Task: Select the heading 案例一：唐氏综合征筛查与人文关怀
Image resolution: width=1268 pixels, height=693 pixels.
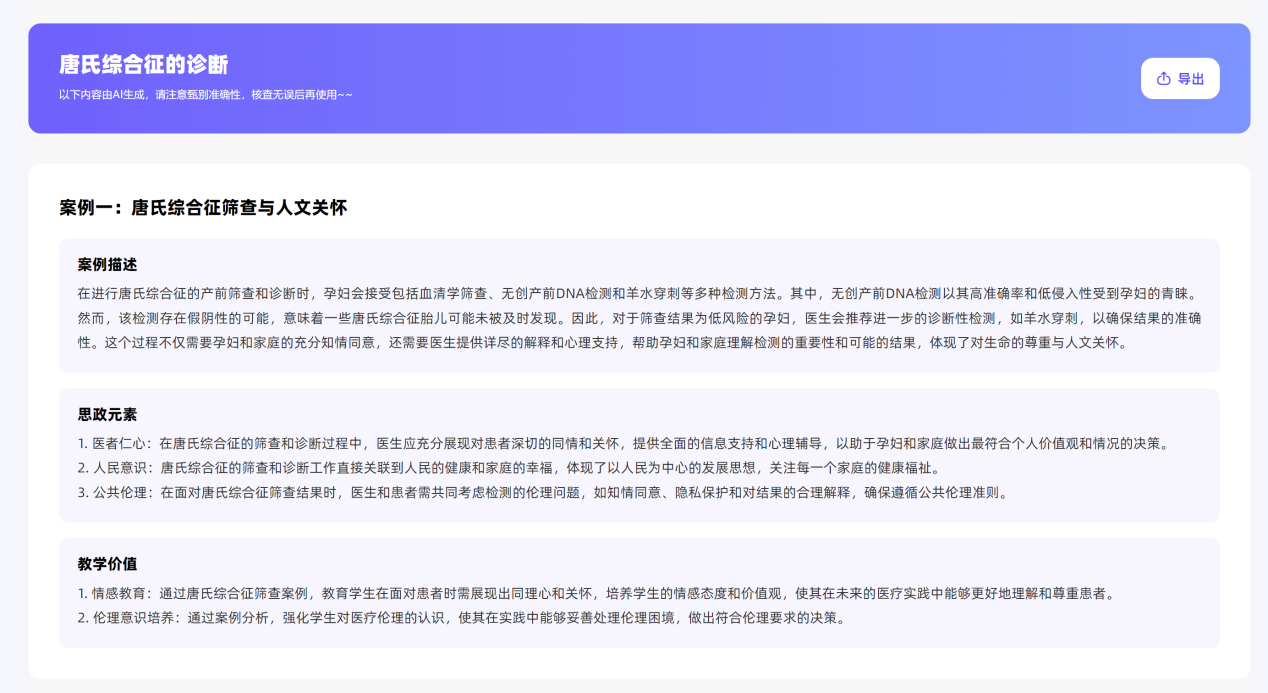Action: click(203, 208)
